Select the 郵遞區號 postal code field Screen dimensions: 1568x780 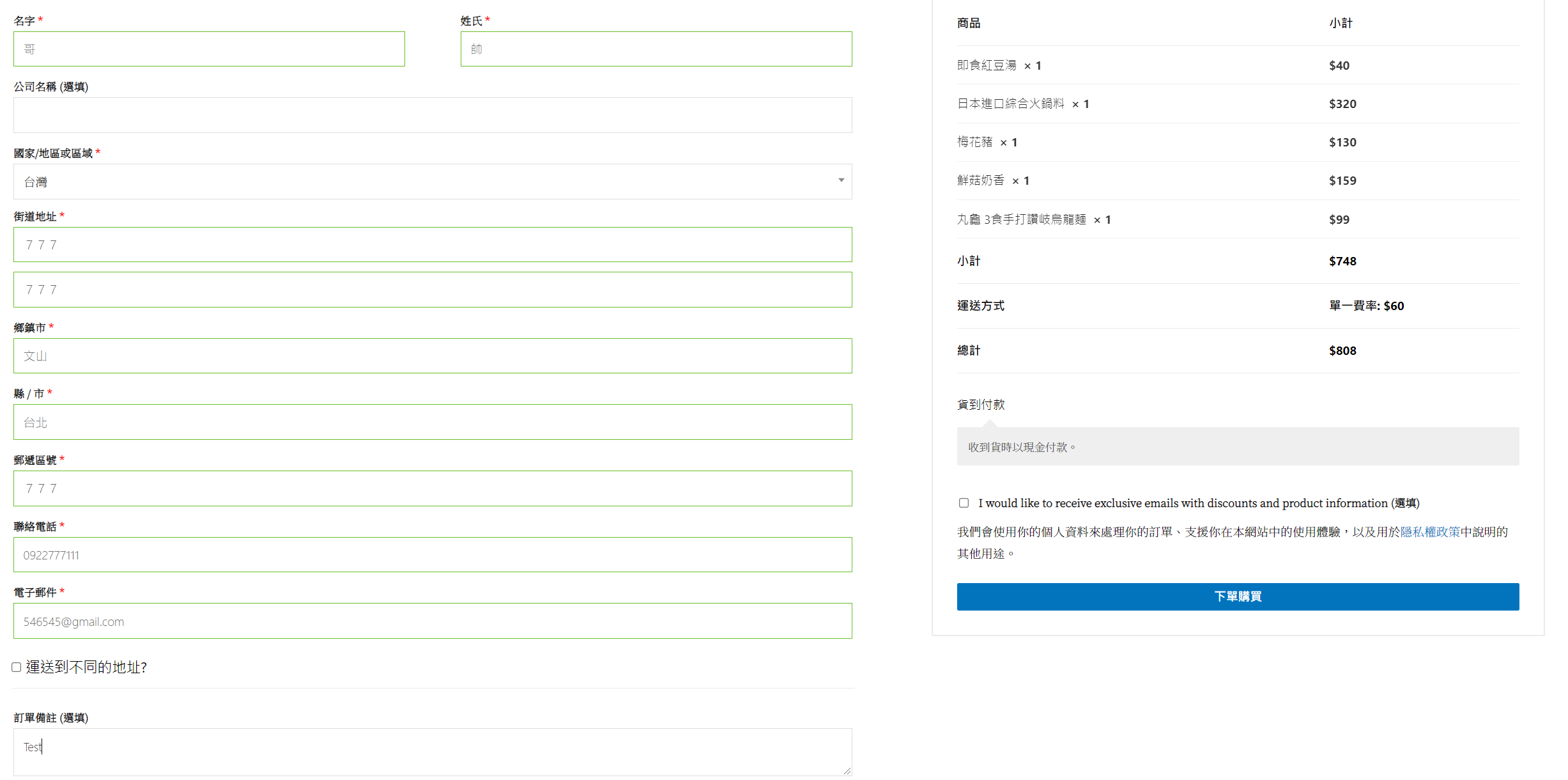pyautogui.click(x=433, y=488)
